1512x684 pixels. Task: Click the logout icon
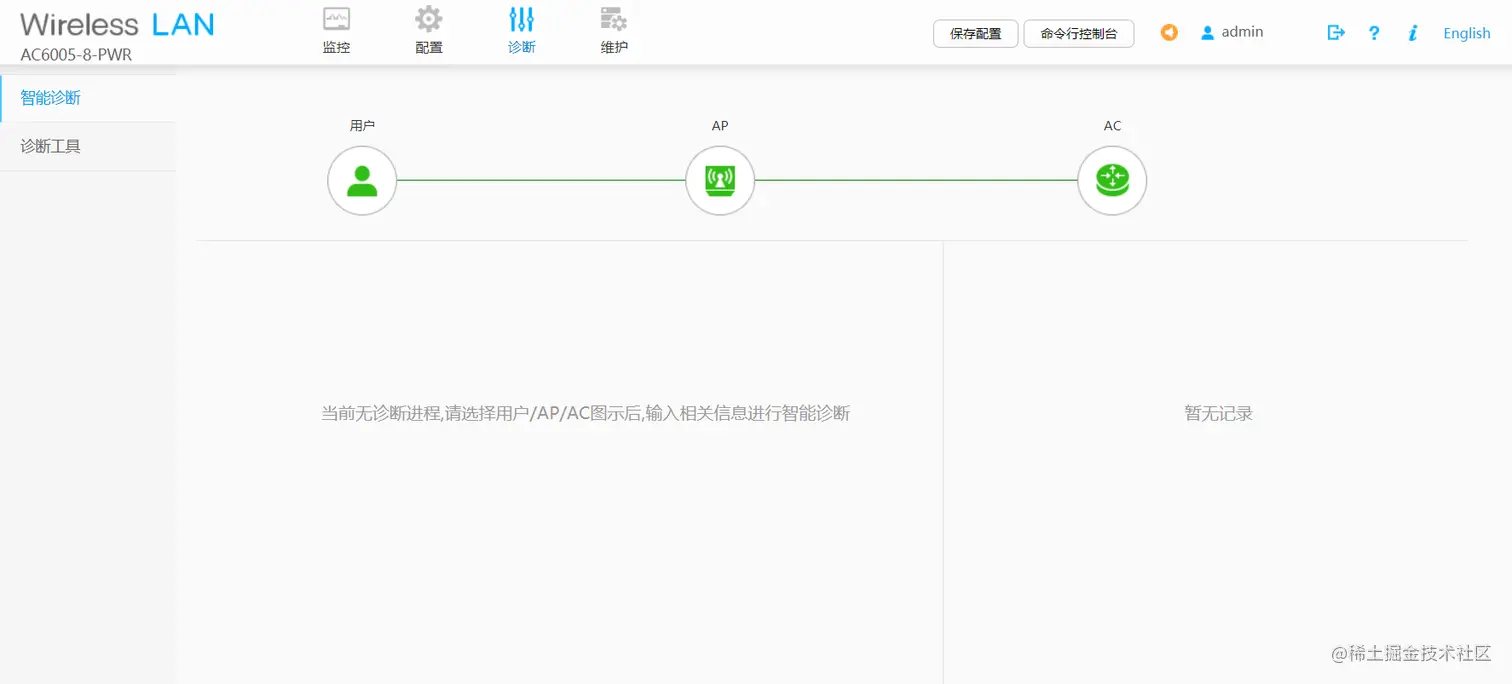point(1336,32)
